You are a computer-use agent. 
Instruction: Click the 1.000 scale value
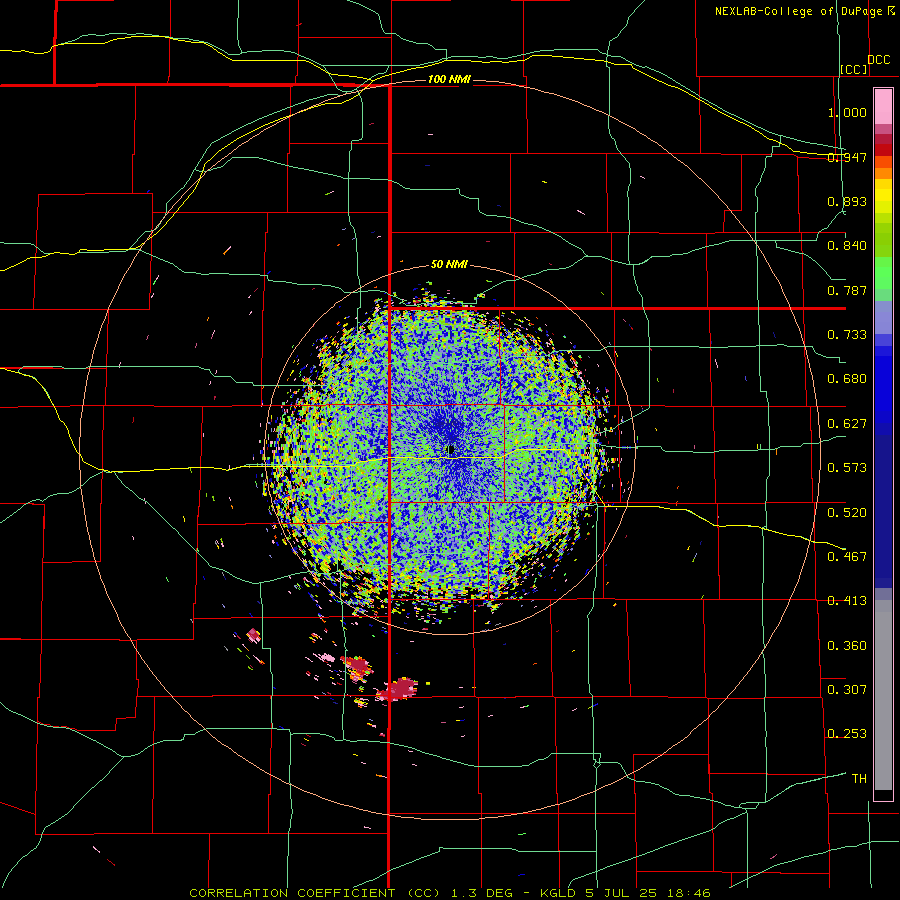tap(847, 112)
